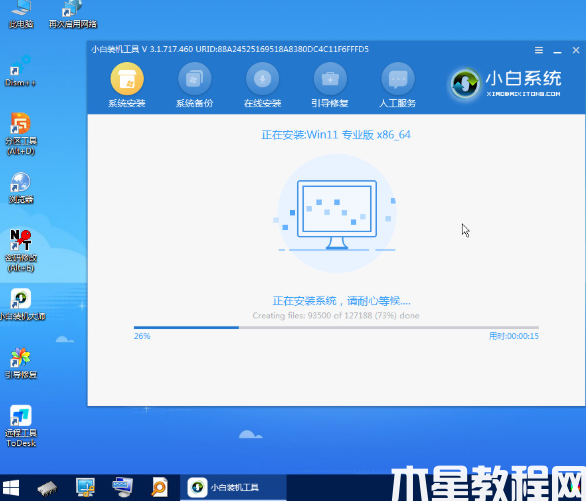This screenshot has width=586, height=503.
Task: Select 小白装机工具 taskbar button
Action: 233,487
